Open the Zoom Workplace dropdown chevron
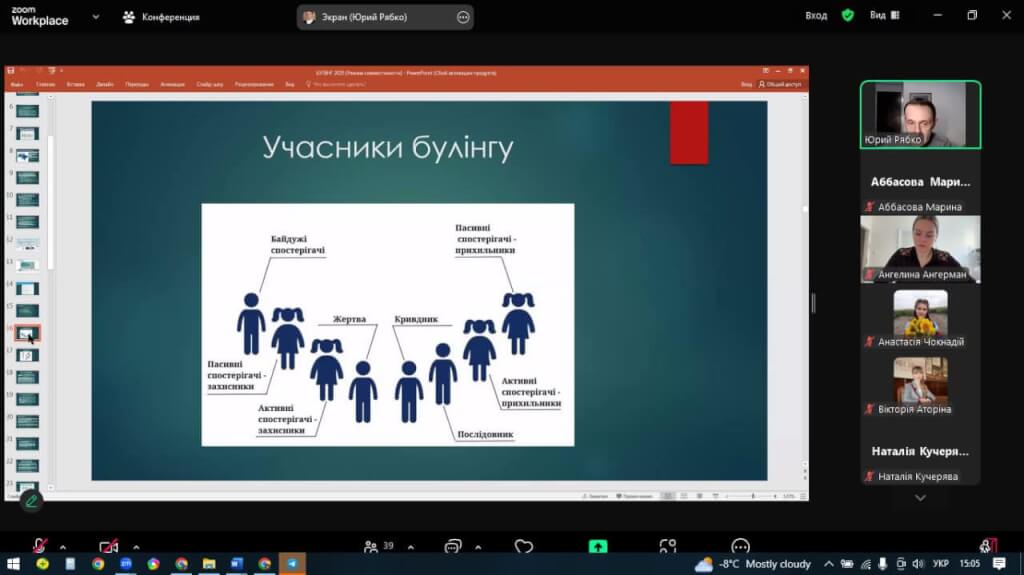The image size is (1024, 575). (95, 17)
